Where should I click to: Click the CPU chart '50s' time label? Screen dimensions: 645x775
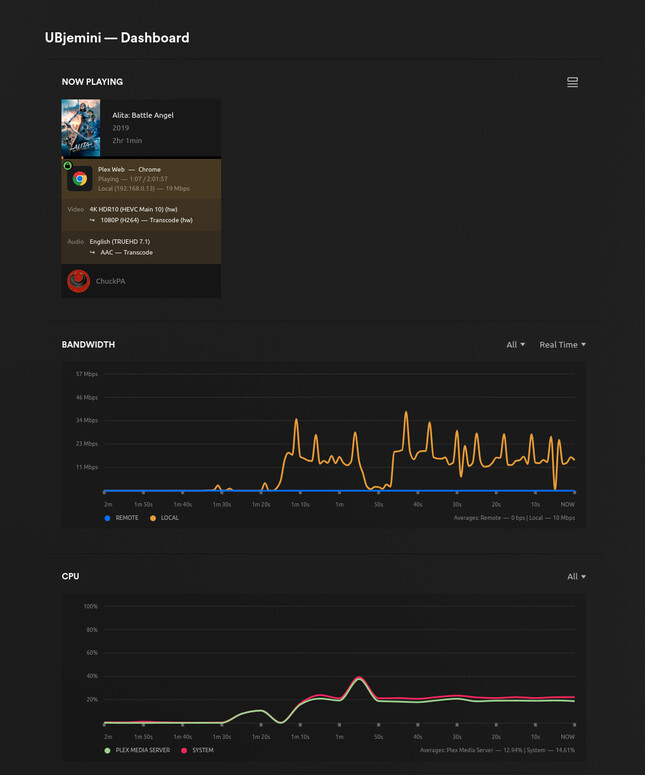point(379,737)
